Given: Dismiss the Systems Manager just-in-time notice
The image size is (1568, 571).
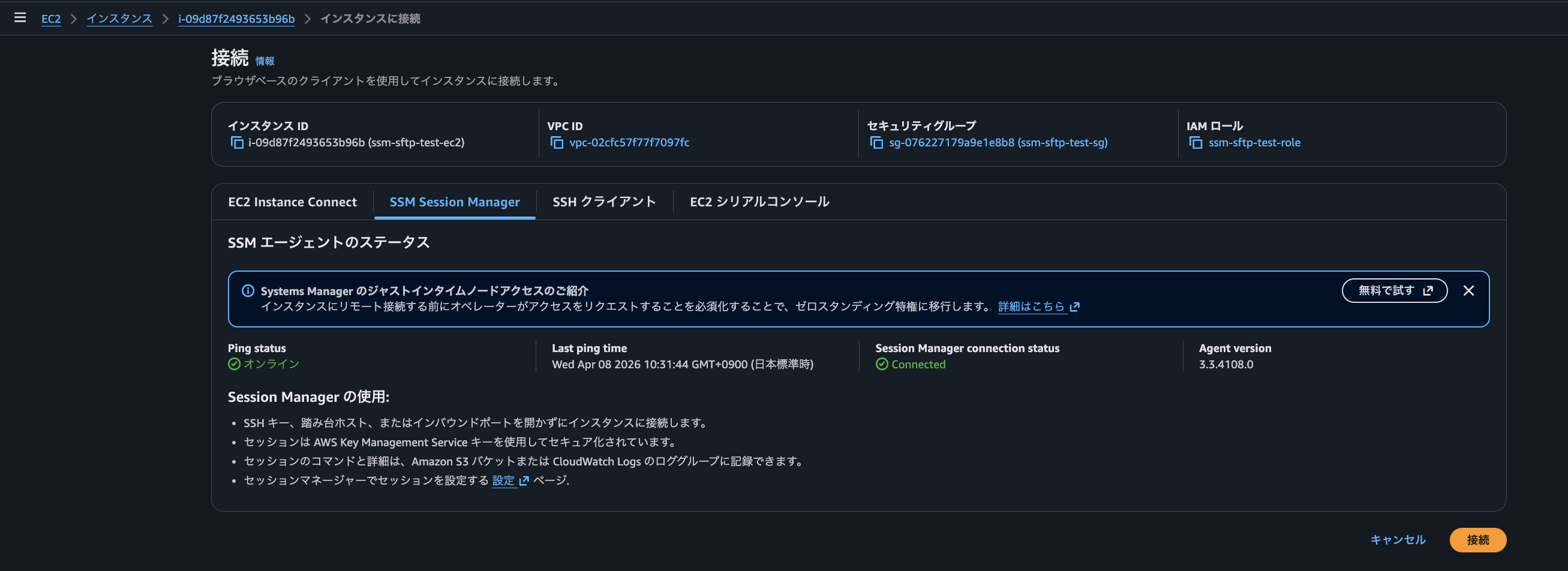Looking at the screenshot, I should [x=1469, y=290].
